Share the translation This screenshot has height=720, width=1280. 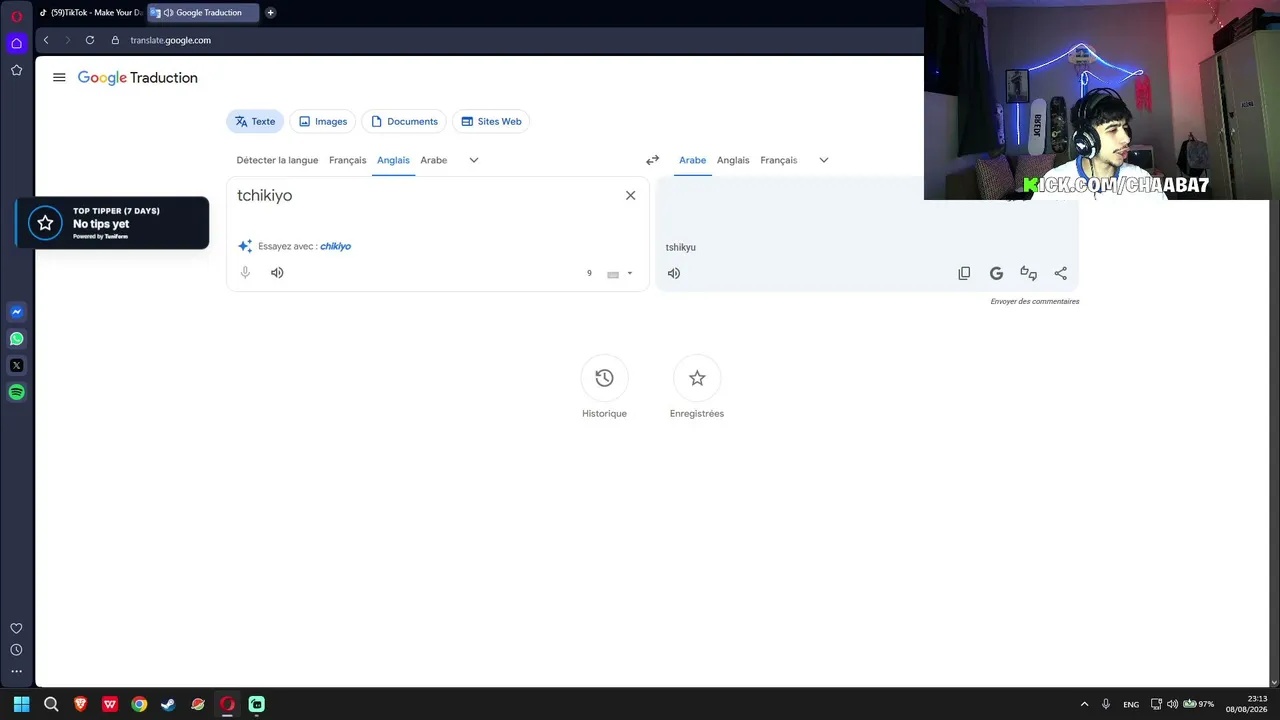[1060, 273]
